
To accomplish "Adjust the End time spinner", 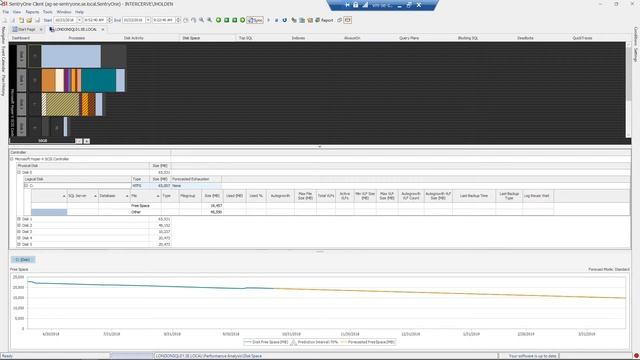I will pyautogui.click(x=178, y=20).
